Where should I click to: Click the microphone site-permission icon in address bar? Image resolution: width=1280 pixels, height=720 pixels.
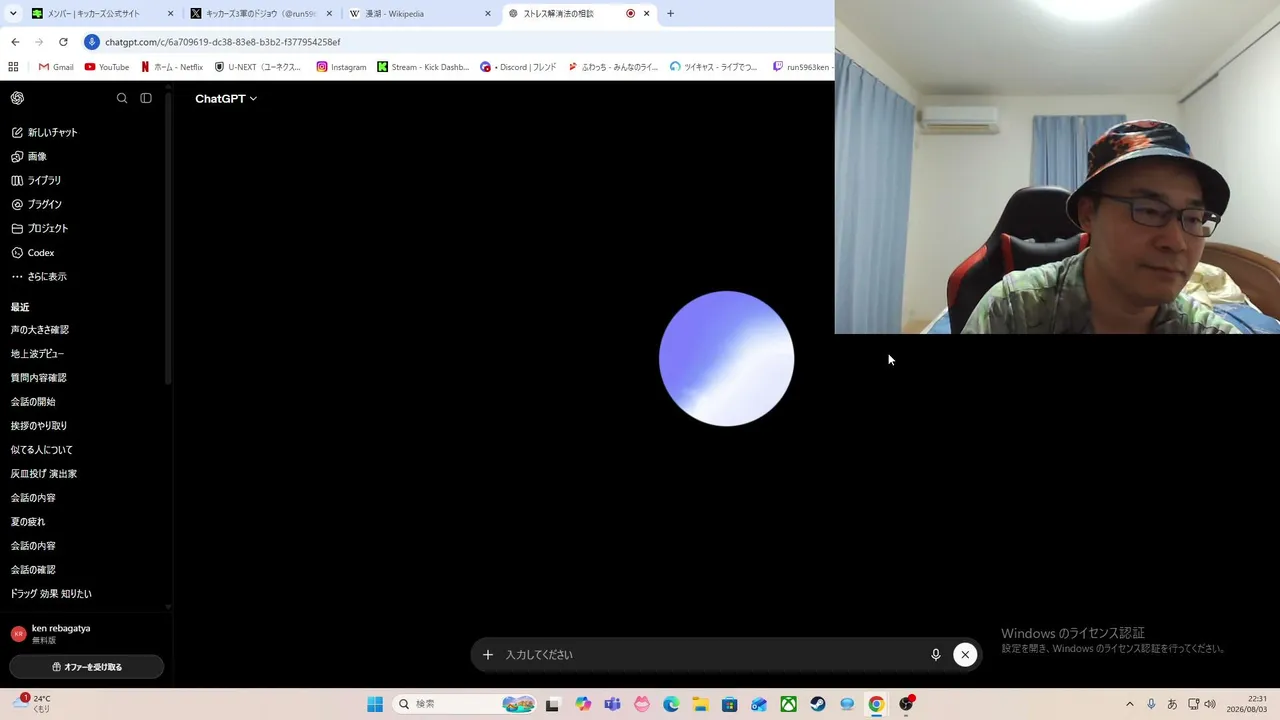(92, 42)
